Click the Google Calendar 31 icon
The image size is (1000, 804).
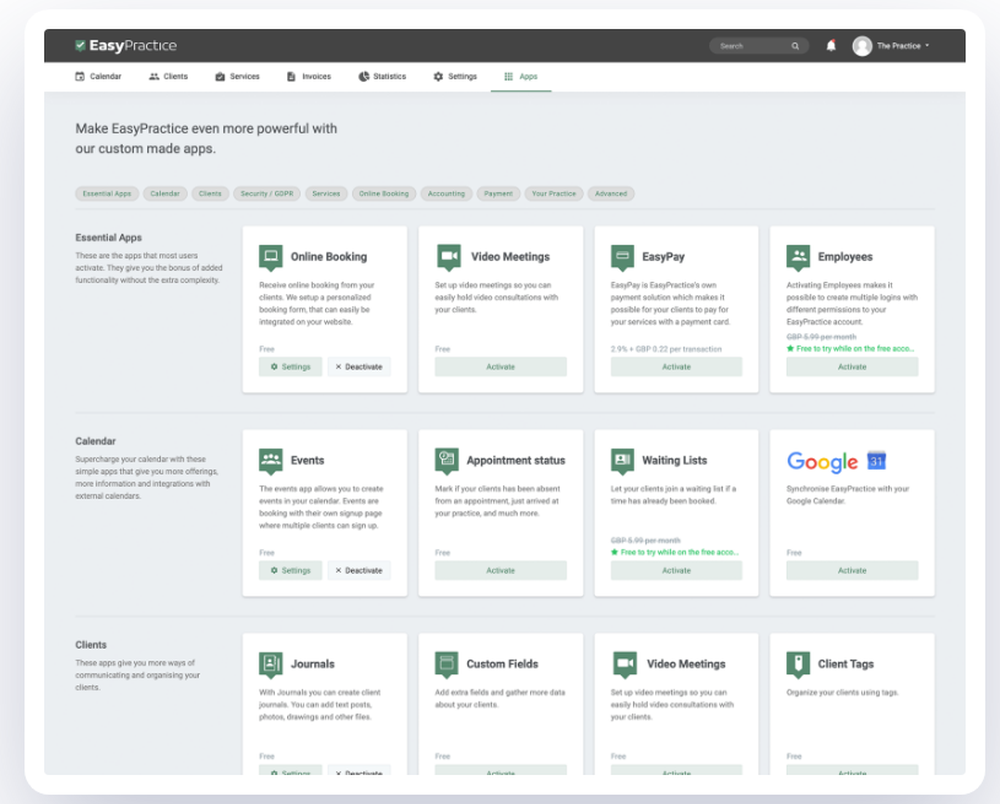point(876,460)
